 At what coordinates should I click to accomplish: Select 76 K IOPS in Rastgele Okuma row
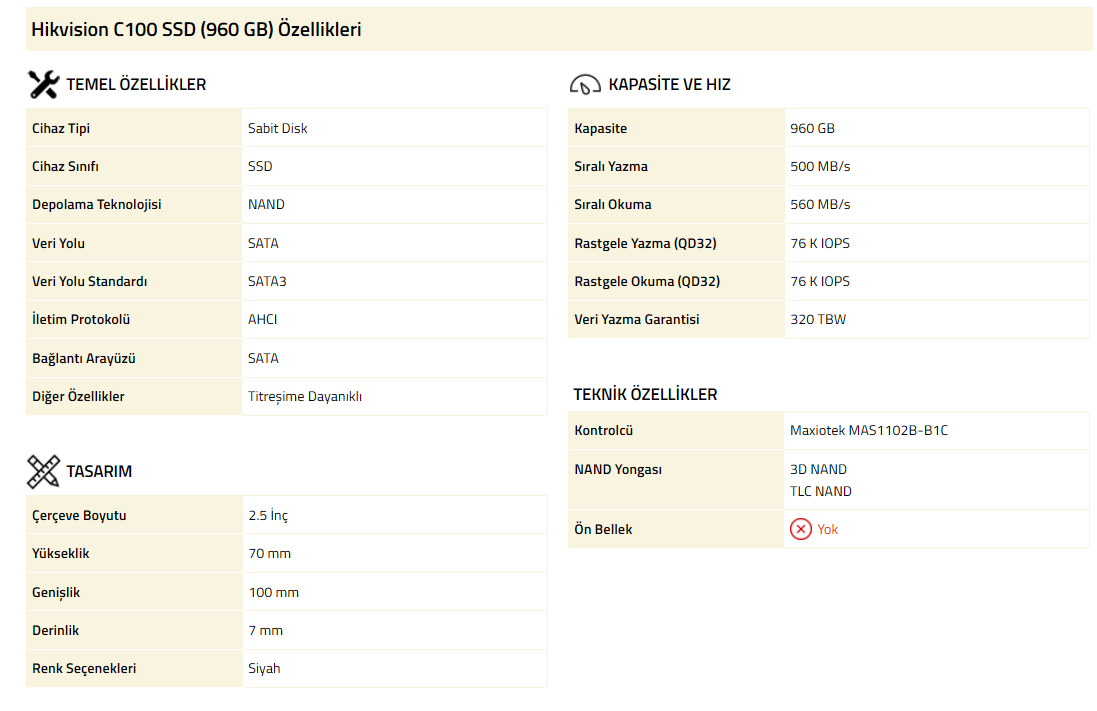point(820,281)
